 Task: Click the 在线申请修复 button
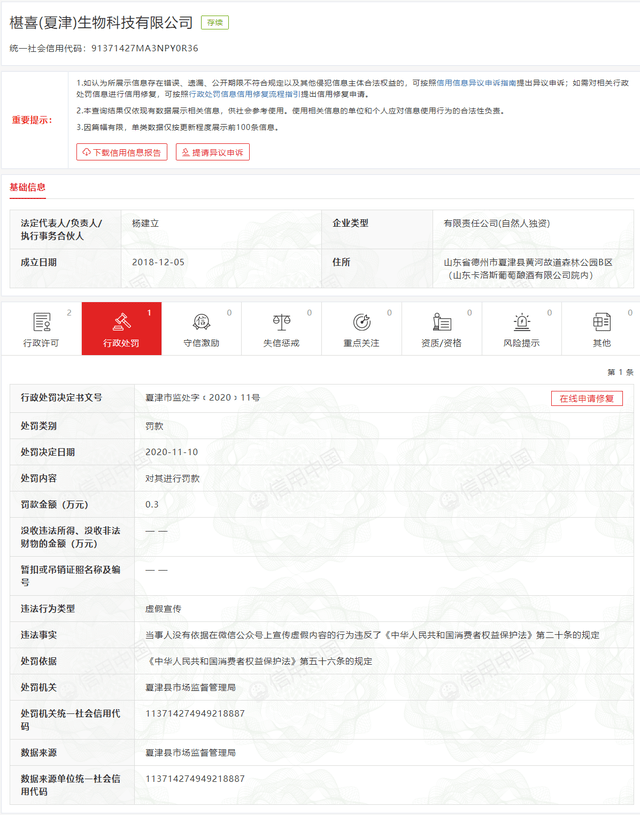(x=586, y=398)
